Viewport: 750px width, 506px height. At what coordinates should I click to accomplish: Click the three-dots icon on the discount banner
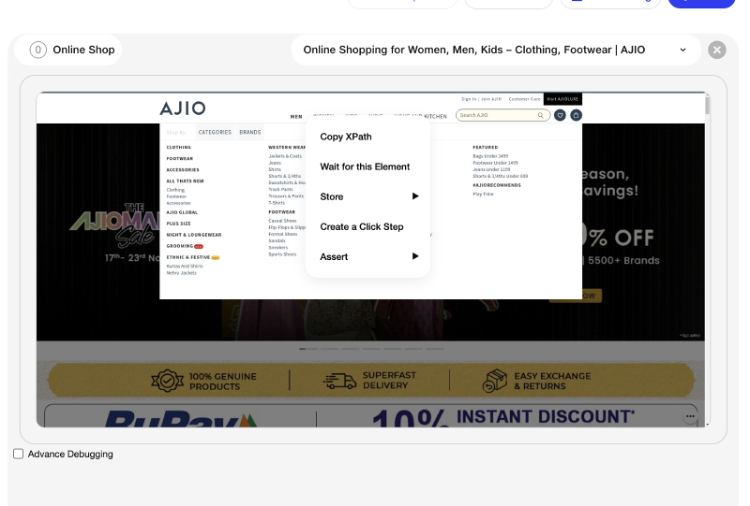pos(690,416)
